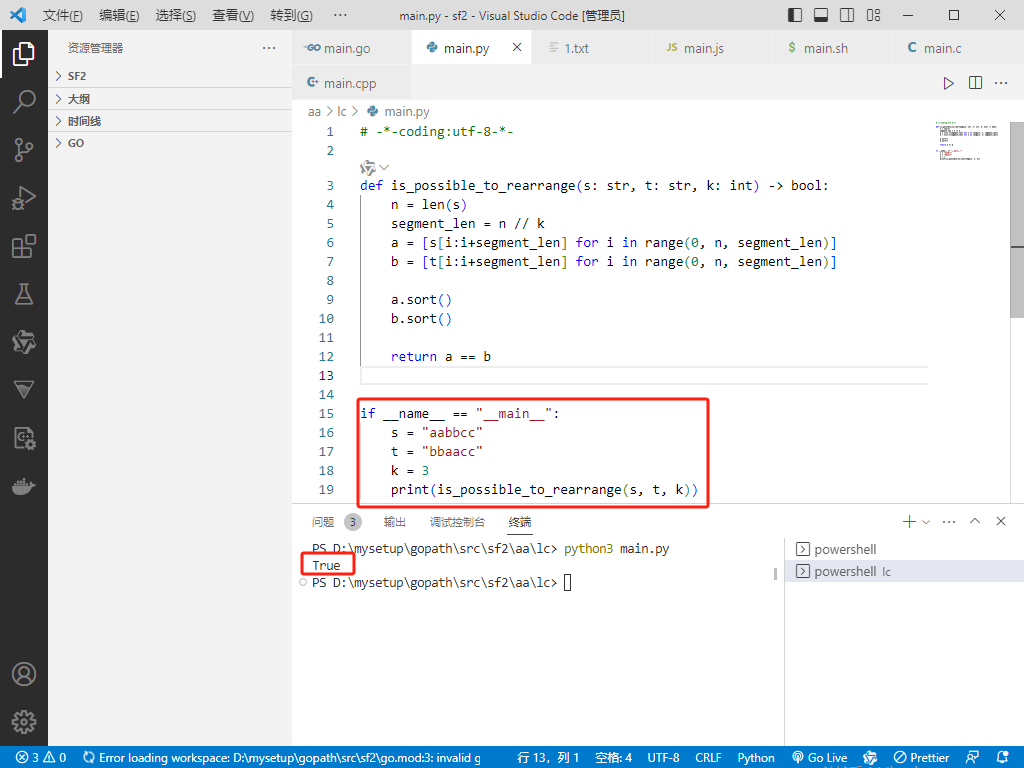Open notifications bell in status bar
The height and width of the screenshot is (768, 1024).
click(x=1002, y=758)
